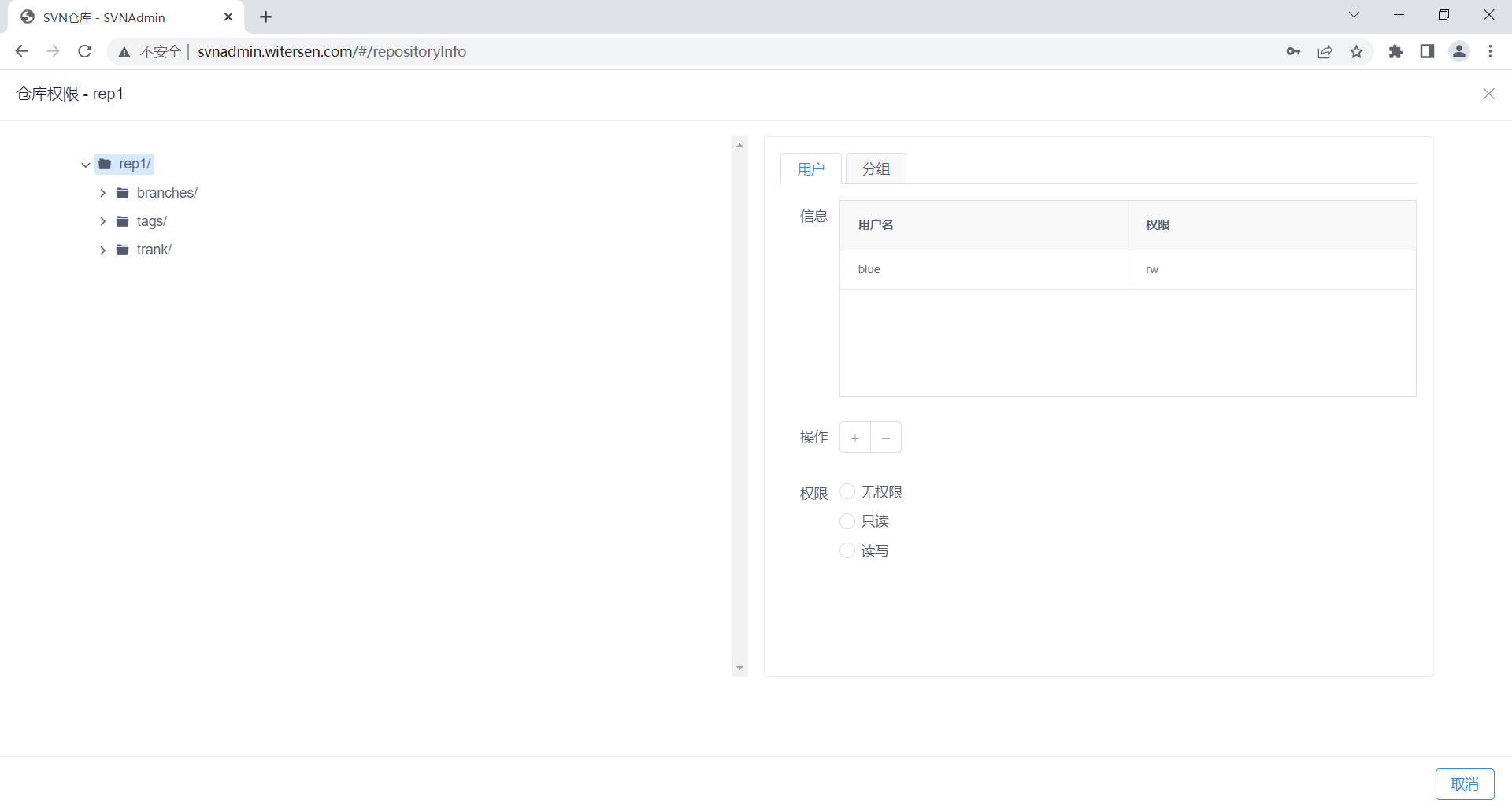
Task: Click the minus icon to remove user
Action: click(886, 438)
